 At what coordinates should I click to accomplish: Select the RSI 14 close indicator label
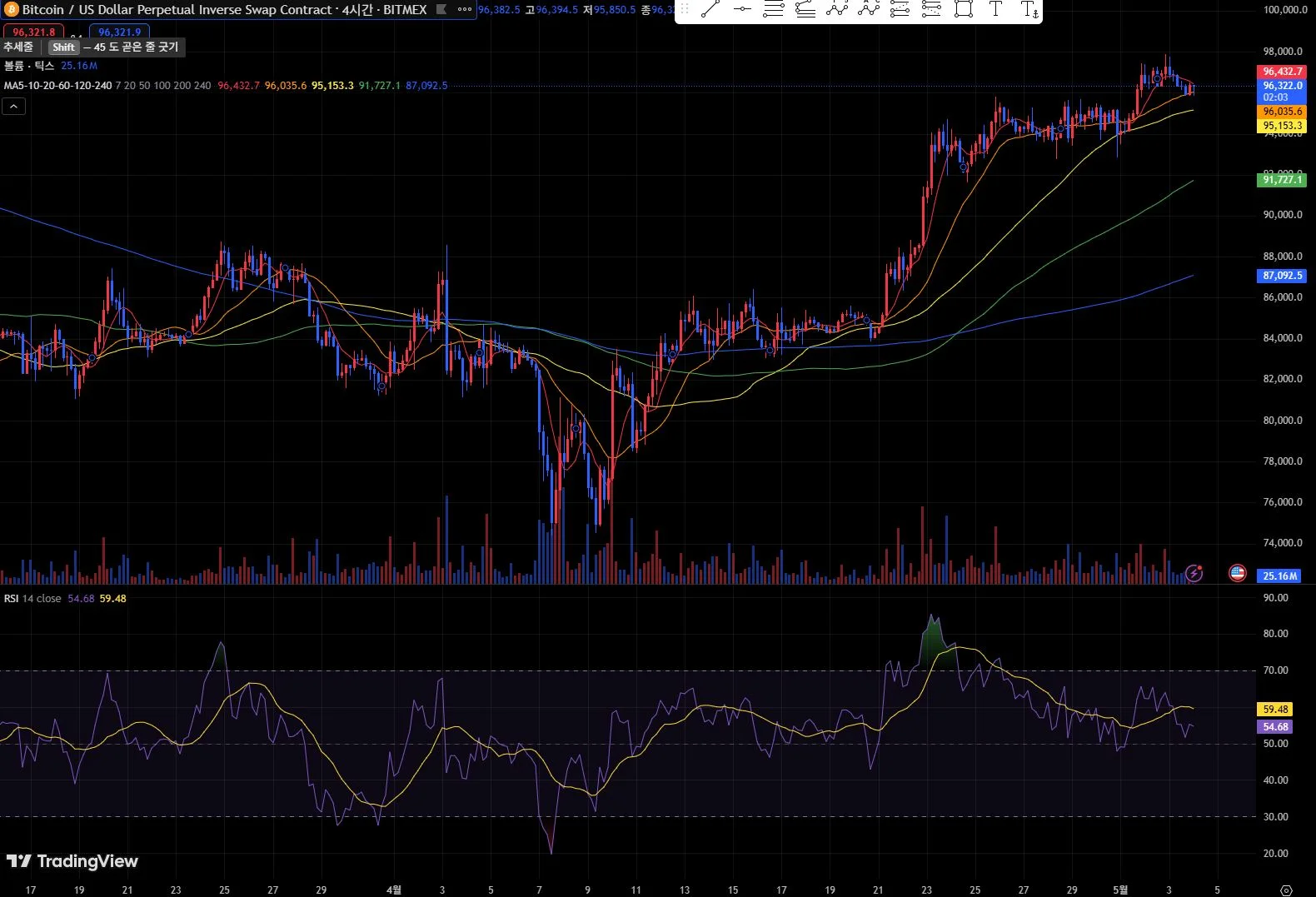point(32,599)
